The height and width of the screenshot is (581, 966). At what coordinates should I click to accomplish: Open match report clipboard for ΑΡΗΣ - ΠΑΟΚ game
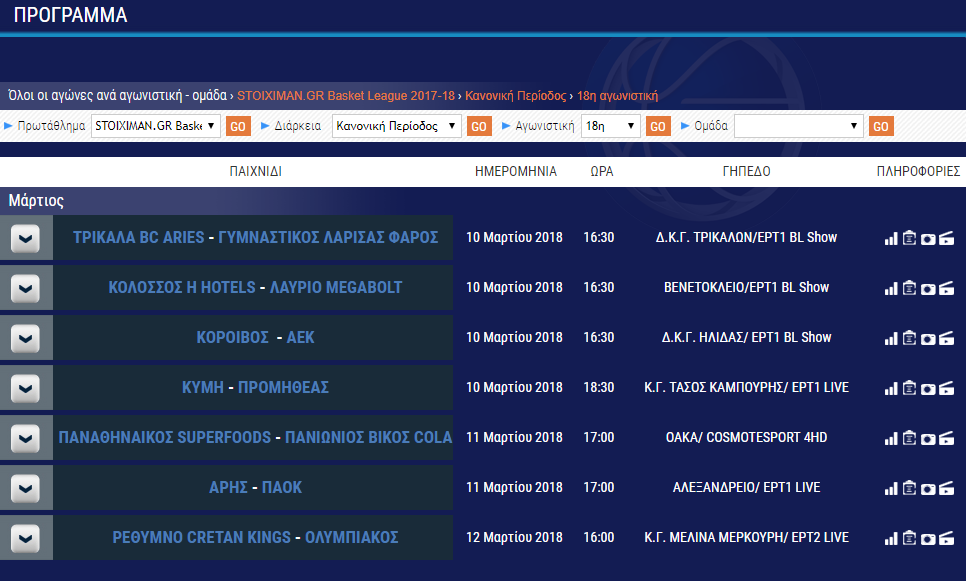[909, 487]
